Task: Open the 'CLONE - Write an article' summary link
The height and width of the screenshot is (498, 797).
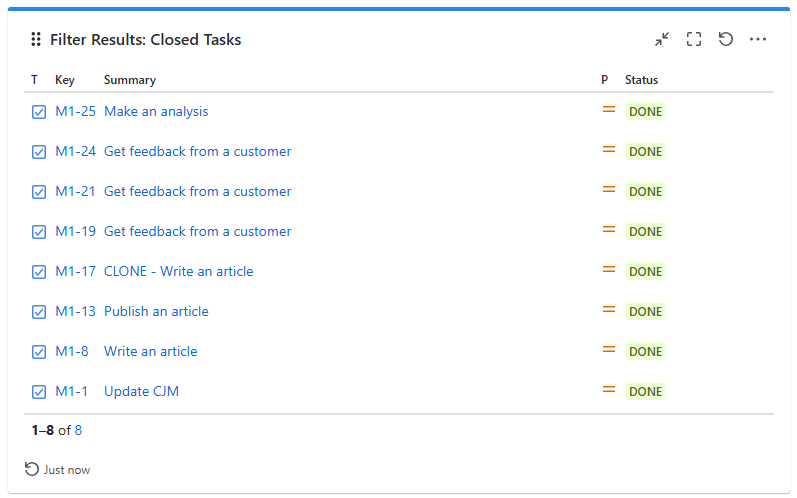Action: 178,272
